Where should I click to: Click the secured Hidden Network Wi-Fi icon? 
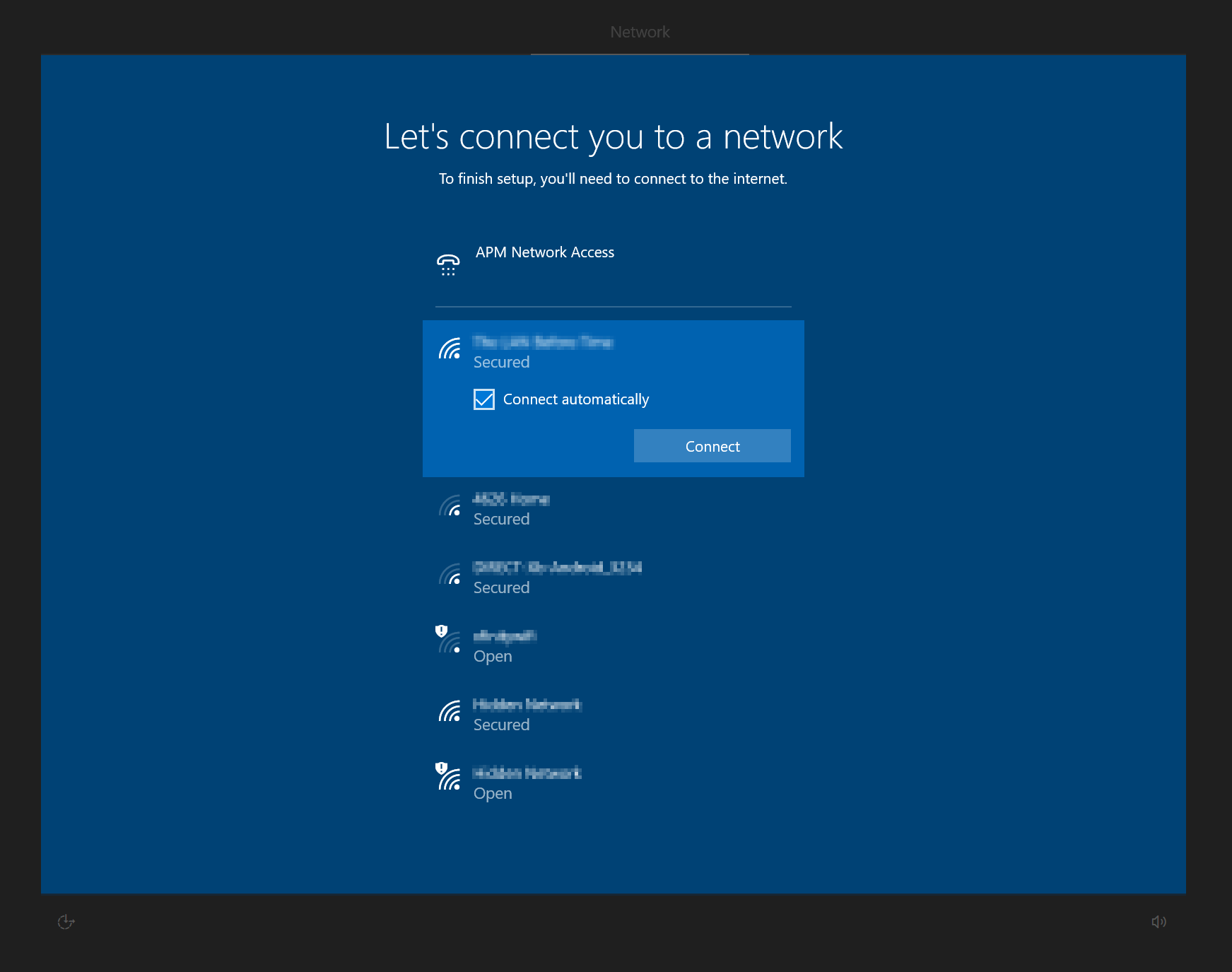pyautogui.click(x=450, y=711)
